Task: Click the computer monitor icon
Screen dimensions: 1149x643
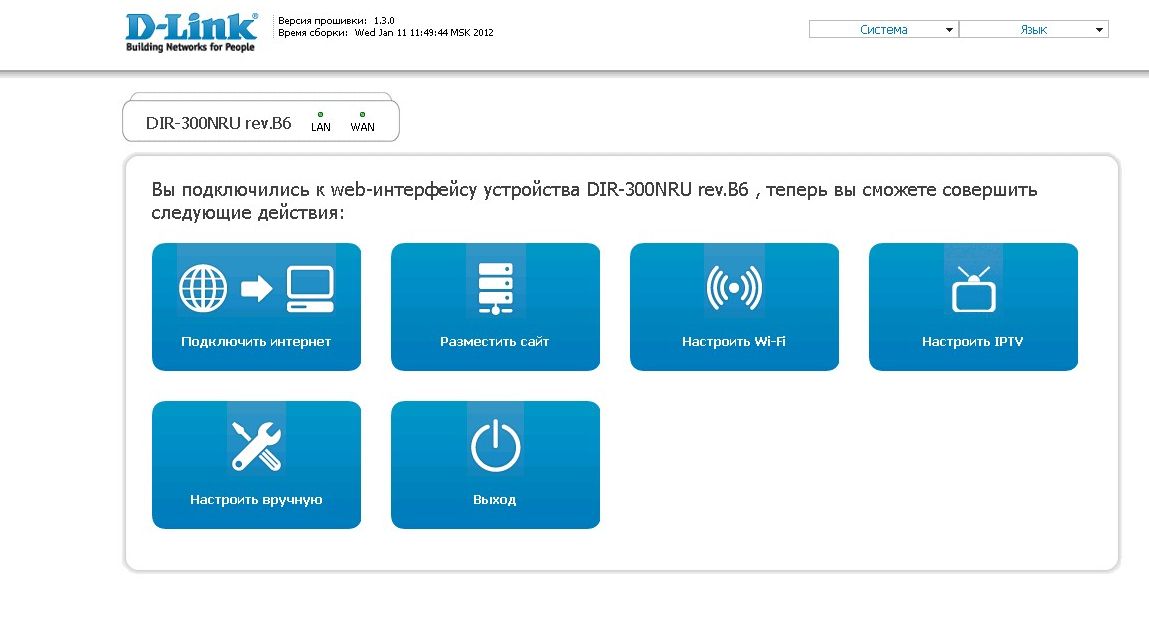Action: (x=310, y=288)
